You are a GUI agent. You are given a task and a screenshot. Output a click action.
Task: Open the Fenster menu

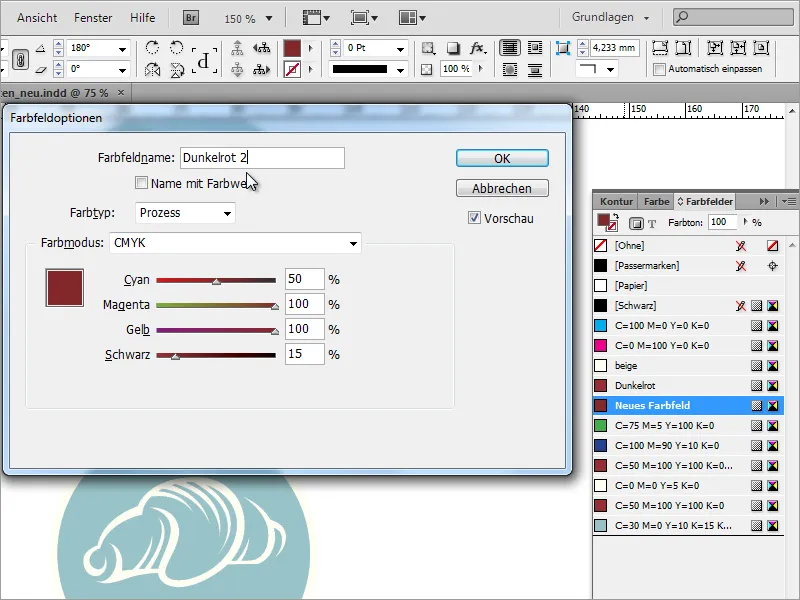tap(93, 18)
